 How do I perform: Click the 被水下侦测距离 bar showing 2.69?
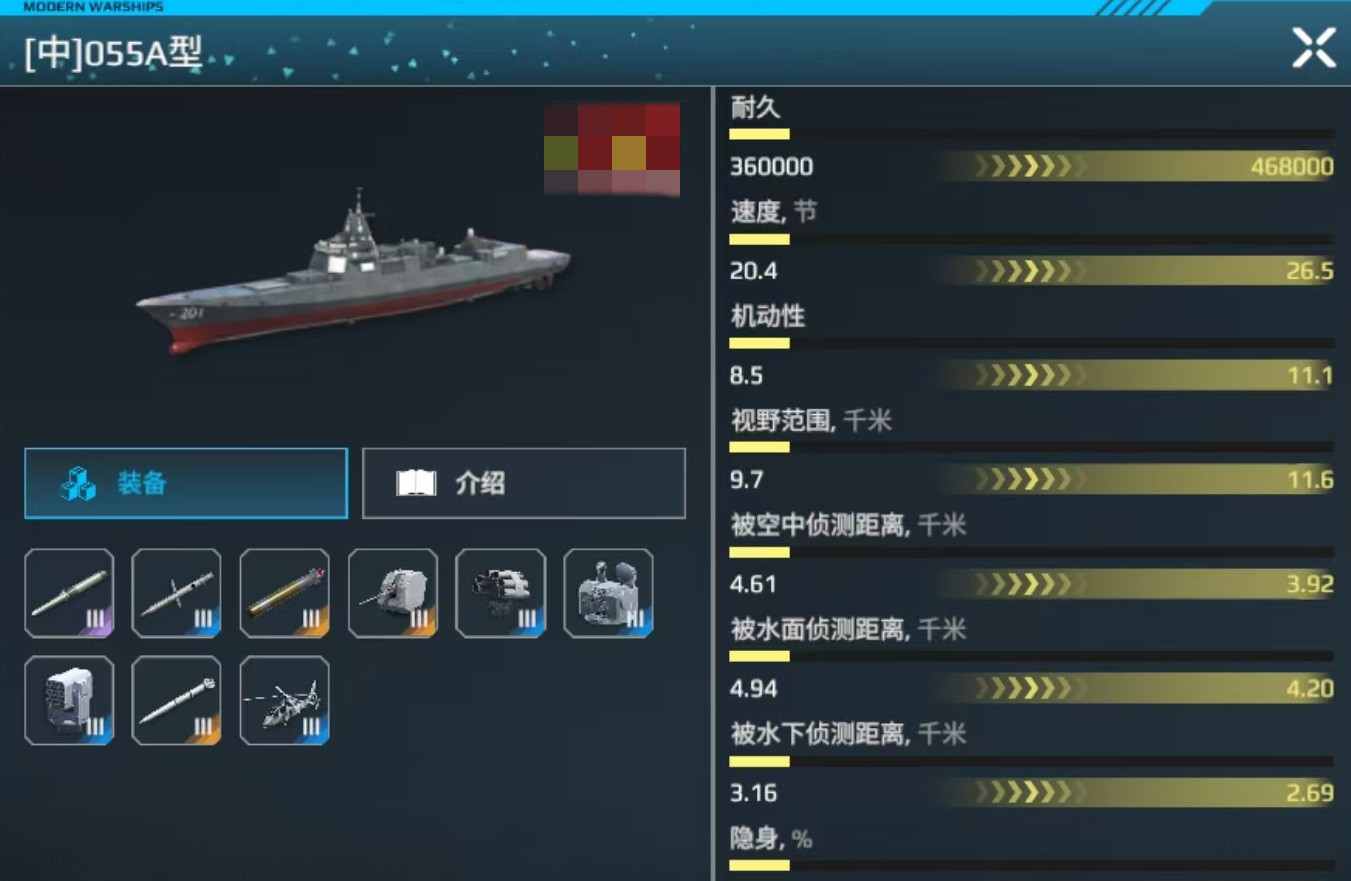pos(1136,793)
